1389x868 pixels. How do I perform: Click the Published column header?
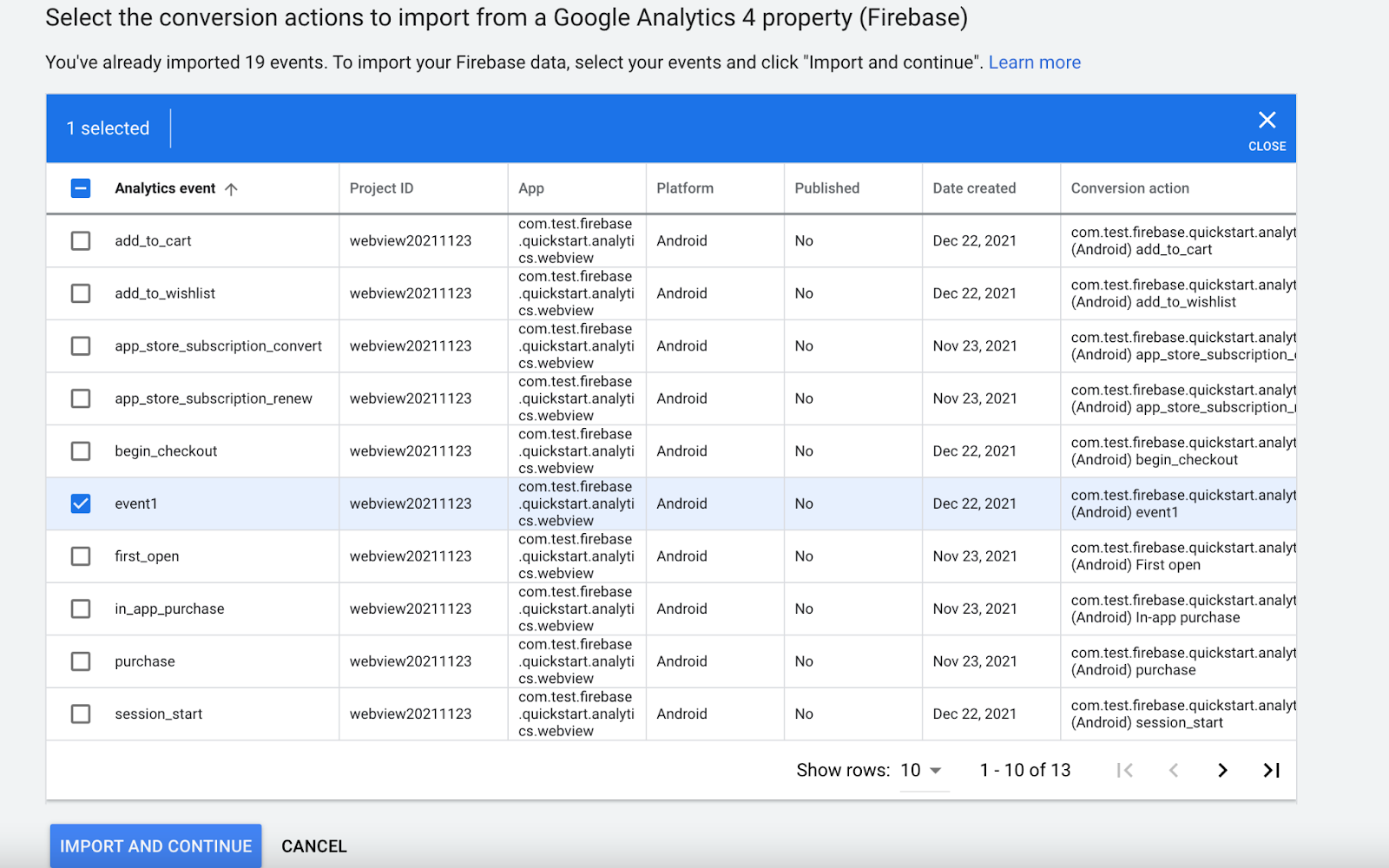point(826,188)
